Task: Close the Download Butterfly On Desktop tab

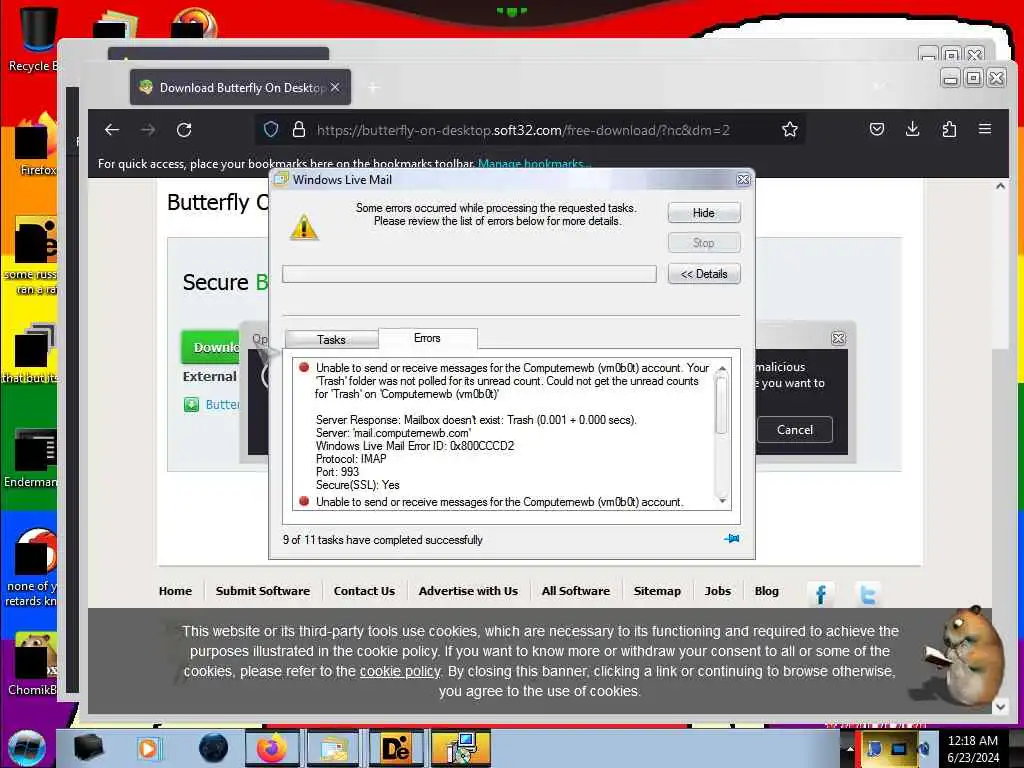Action: pyautogui.click(x=334, y=87)
